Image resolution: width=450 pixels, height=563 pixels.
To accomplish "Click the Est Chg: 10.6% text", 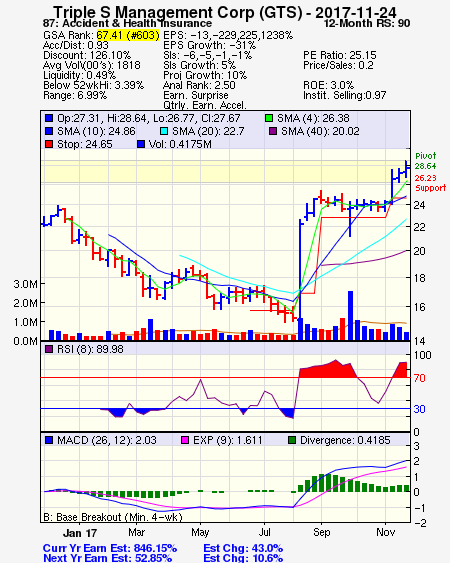I will [x=243, y=558].
